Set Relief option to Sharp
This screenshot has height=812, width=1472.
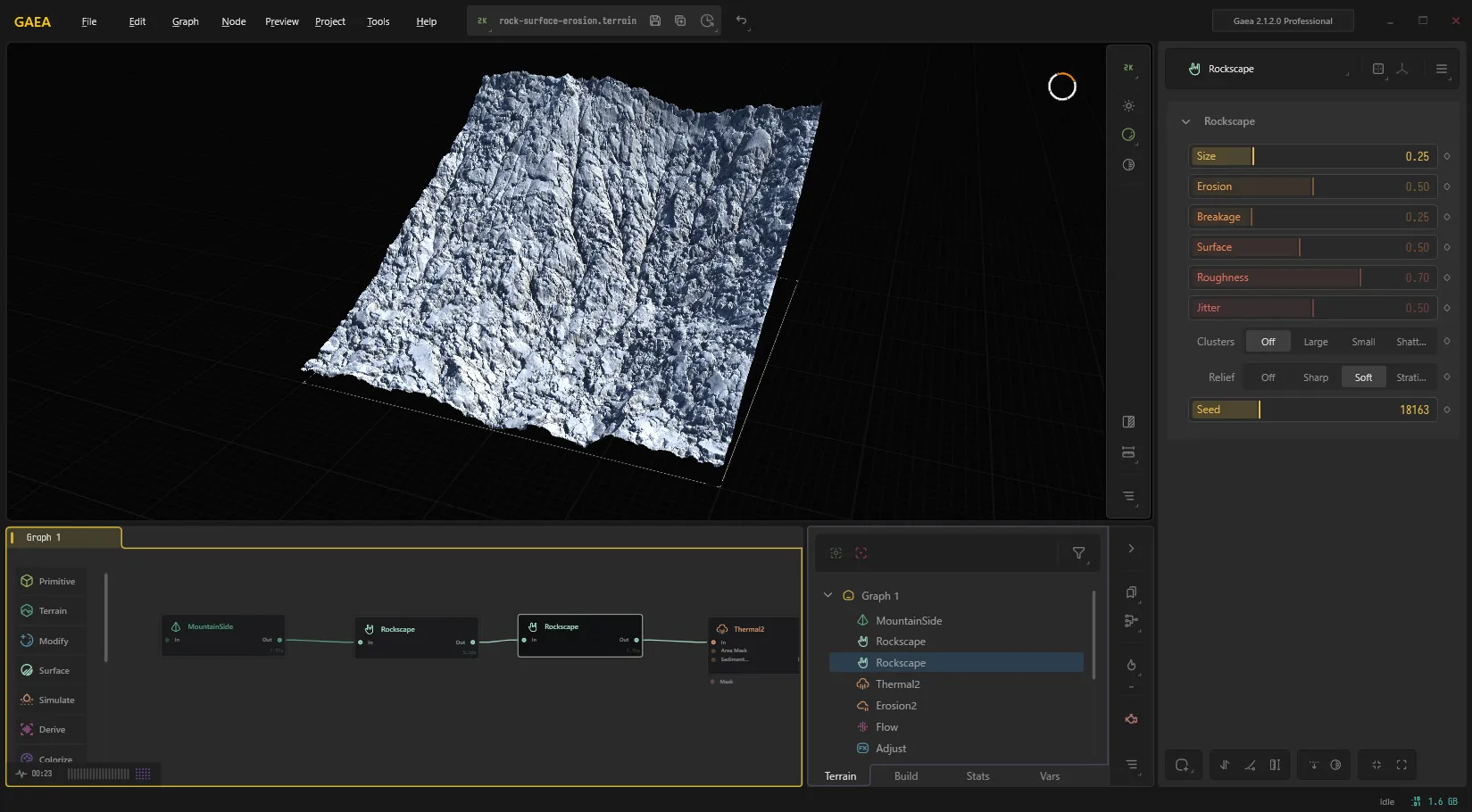pos(1315,377)
